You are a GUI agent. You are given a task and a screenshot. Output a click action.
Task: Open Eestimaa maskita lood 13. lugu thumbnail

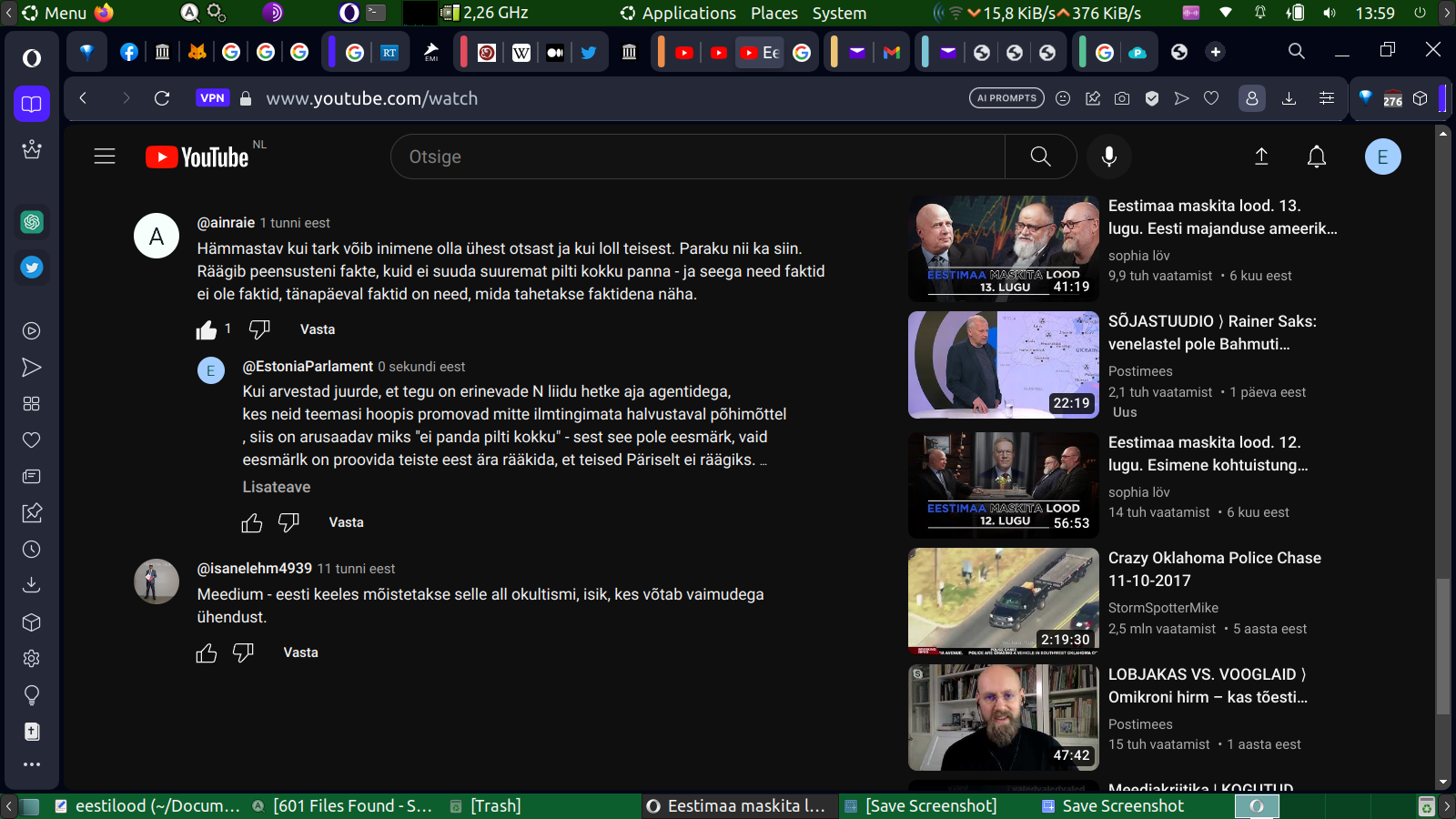tap(1004, 248)
